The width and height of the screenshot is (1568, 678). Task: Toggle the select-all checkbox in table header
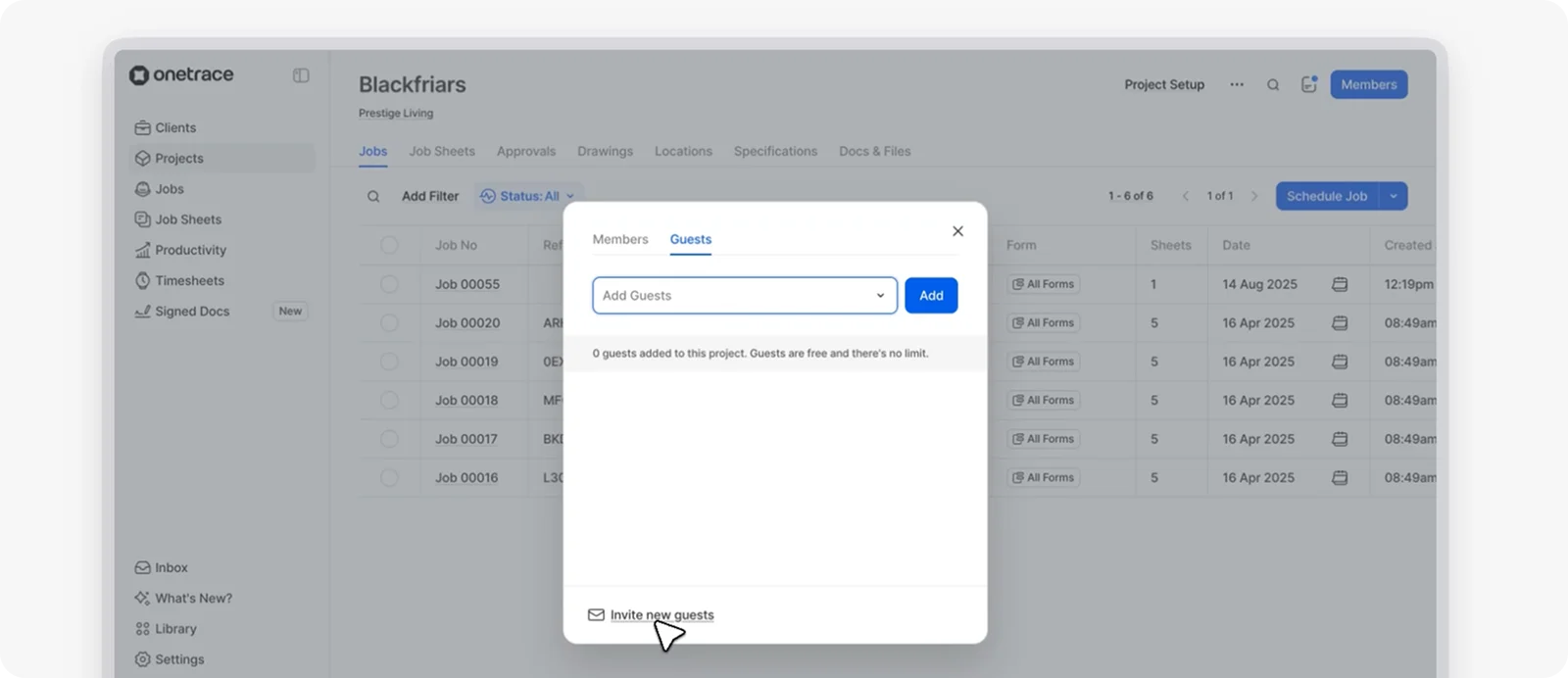tap(389, 245)
